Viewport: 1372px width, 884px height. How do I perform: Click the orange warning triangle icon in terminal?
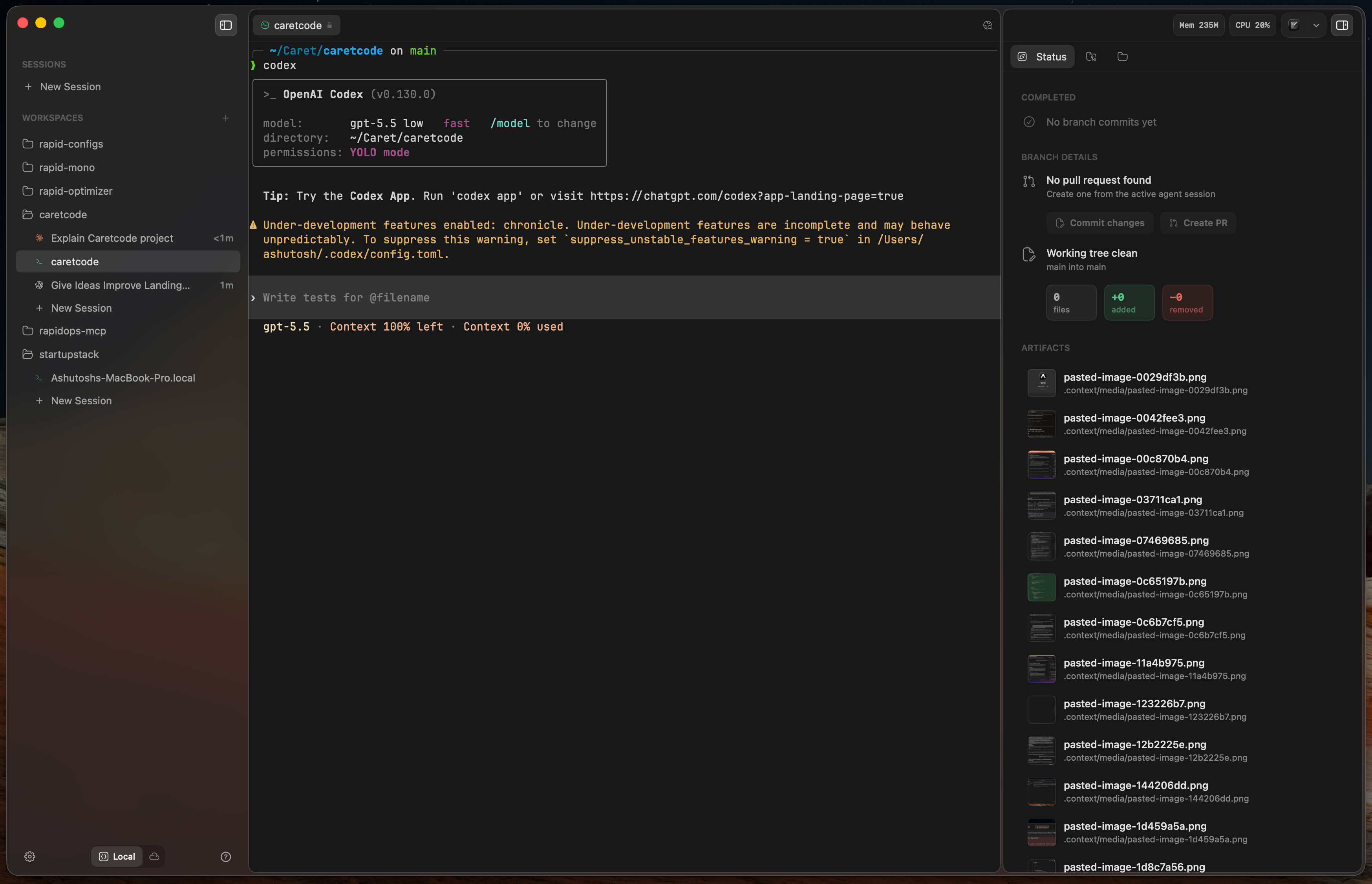tap(253, 225)
